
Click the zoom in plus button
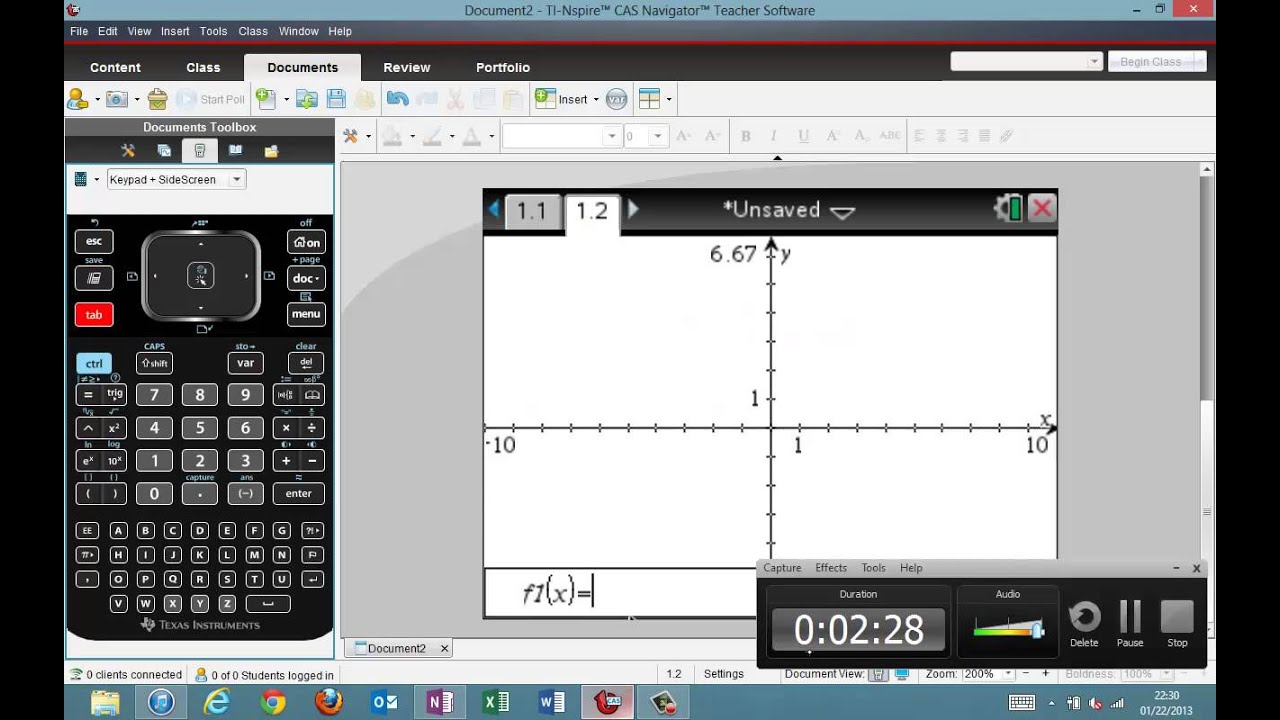[x=1045, y=674]
